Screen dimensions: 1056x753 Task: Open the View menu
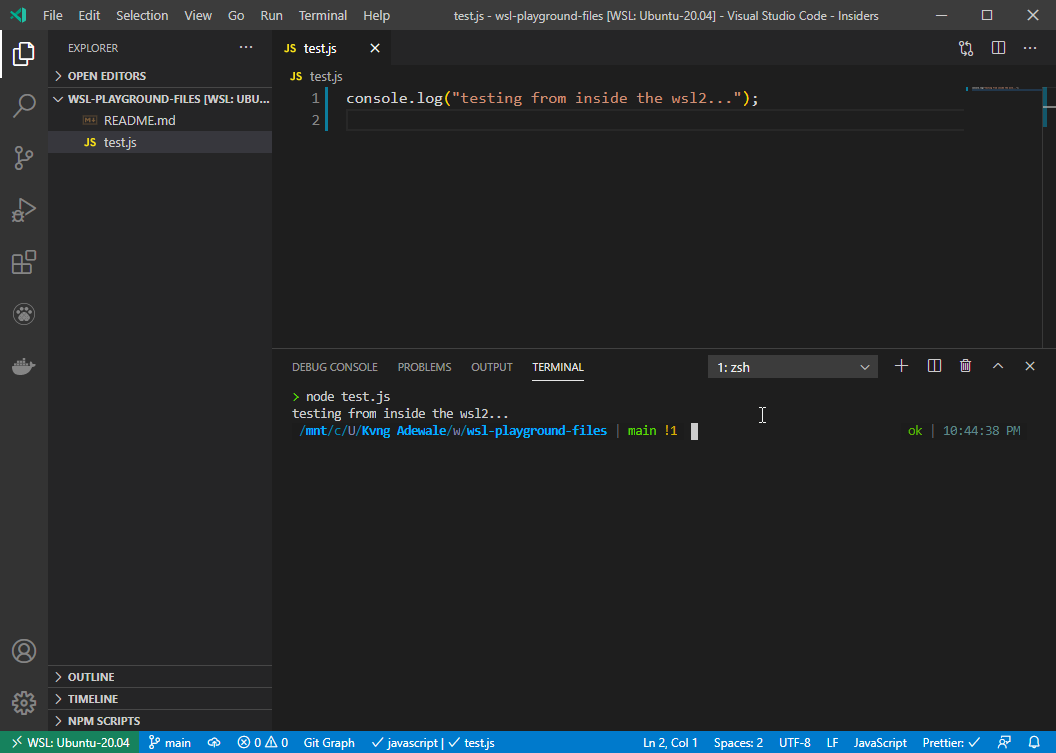pos(198,15)
